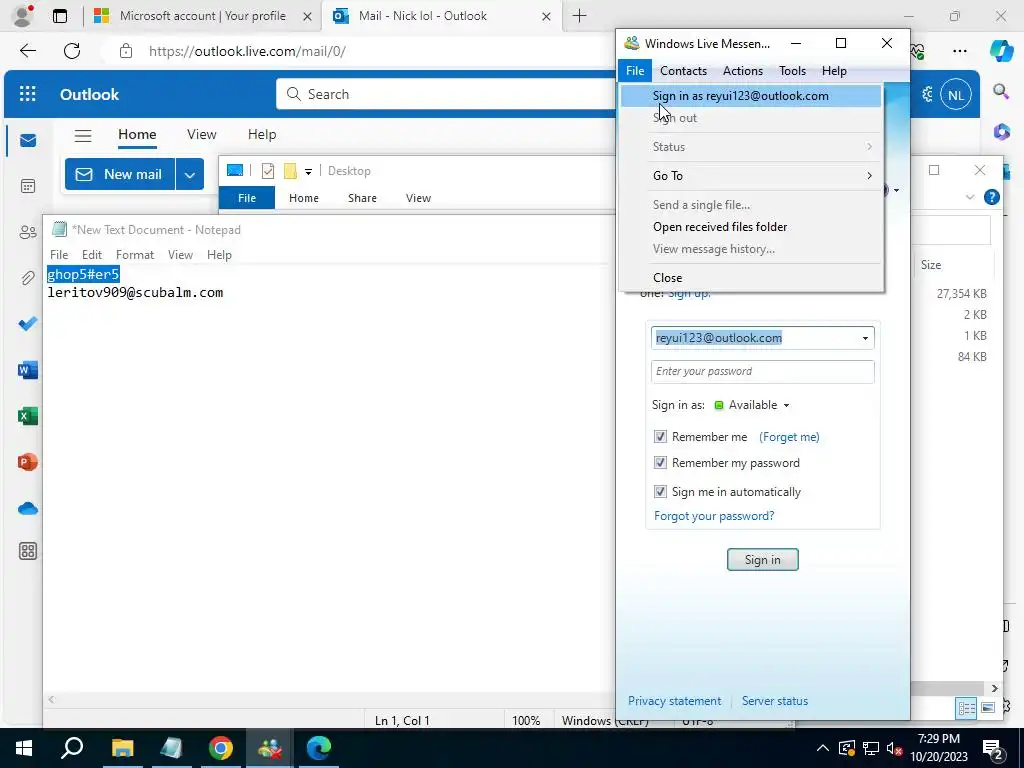
Task: Go back in the Edge browser
Action: [27, 51]
